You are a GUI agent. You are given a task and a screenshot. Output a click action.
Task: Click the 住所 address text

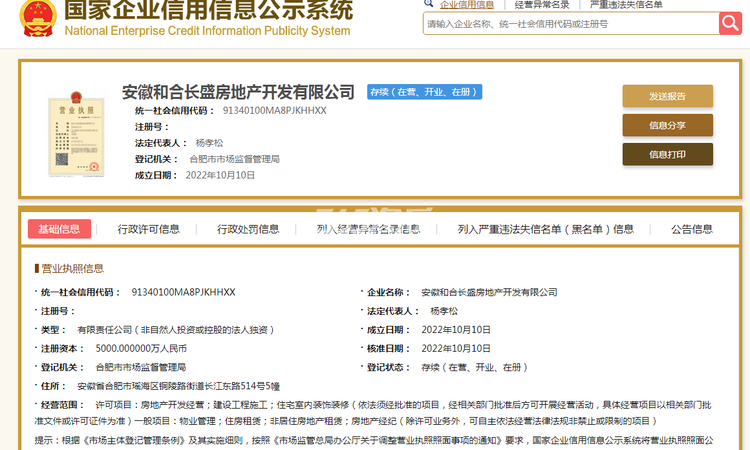[x=178, y=386]
